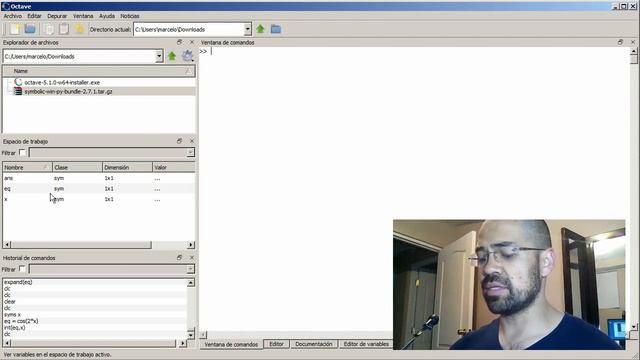
Task: Select 'int(eq,x)' history entry
Action: (15, 327)
